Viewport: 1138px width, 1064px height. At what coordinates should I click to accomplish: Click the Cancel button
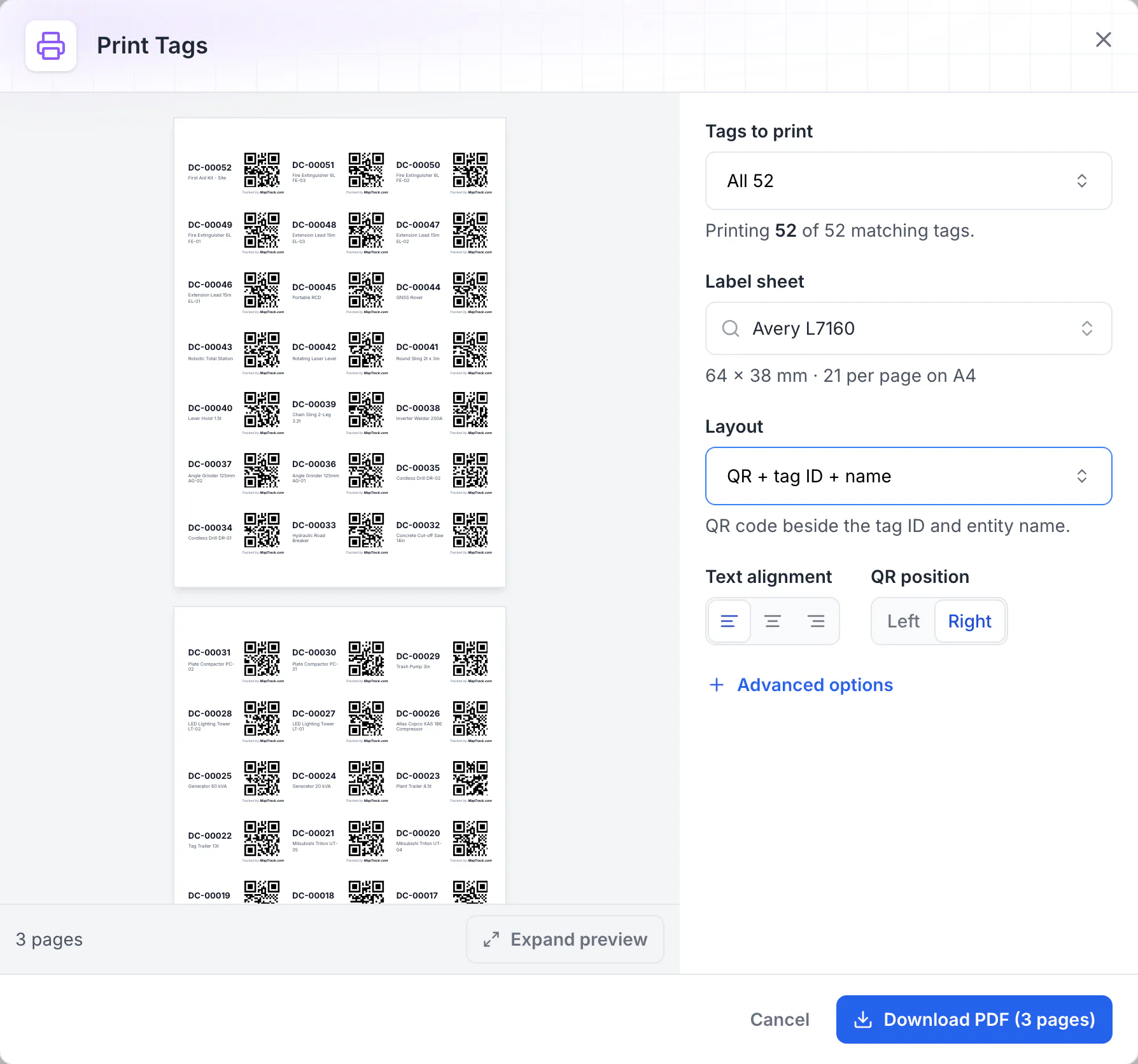tap(780, 1019)
